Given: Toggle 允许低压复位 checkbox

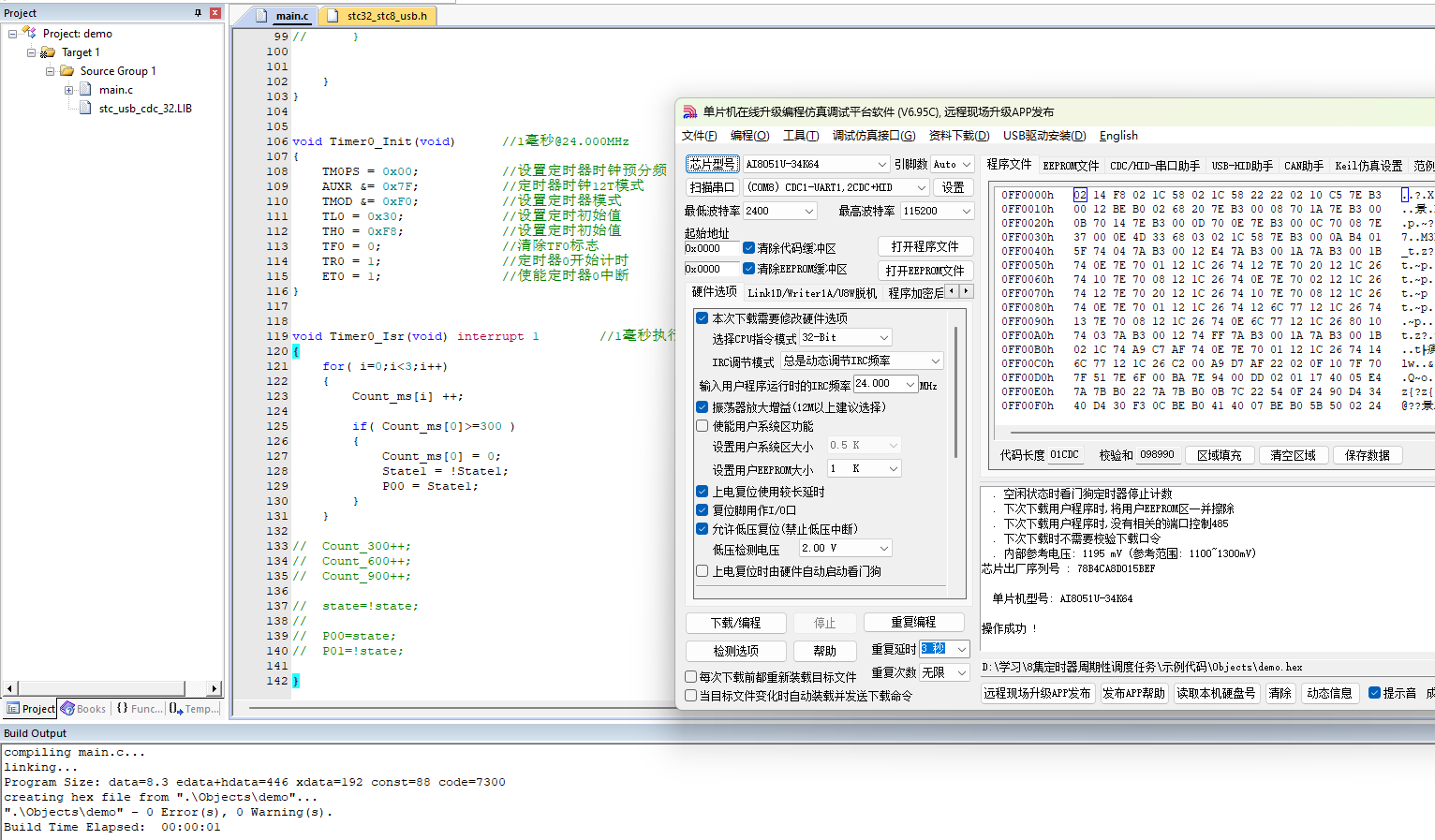Looking at the screenshot, I should pos(702,529).
